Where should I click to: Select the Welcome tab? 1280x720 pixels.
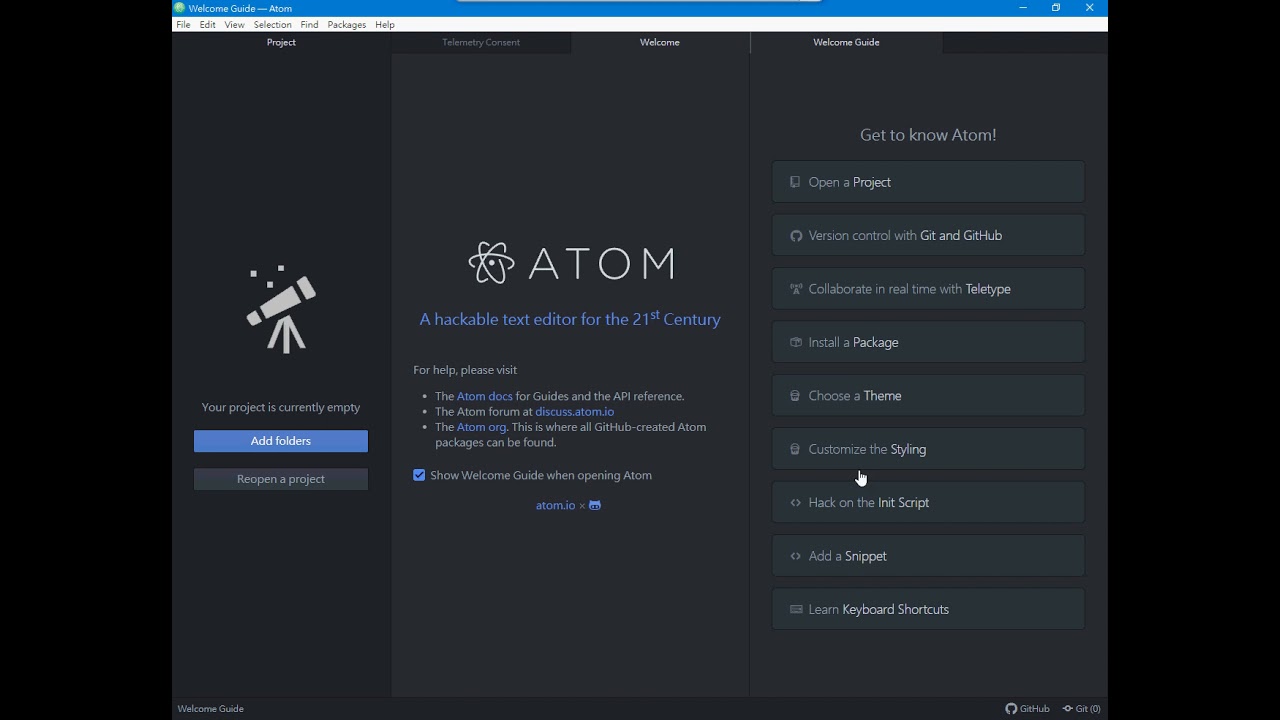[660, 42]
